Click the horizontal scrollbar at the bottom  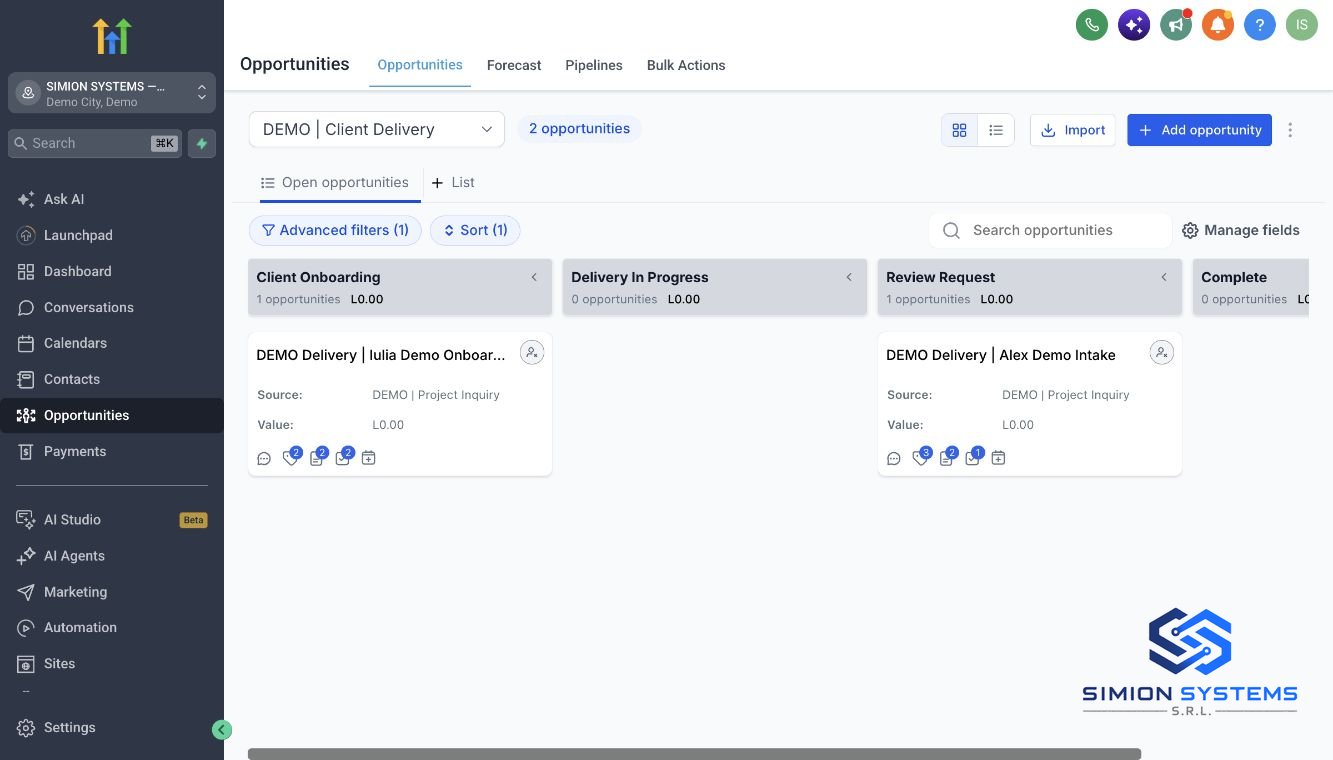(x=694, y=754)
